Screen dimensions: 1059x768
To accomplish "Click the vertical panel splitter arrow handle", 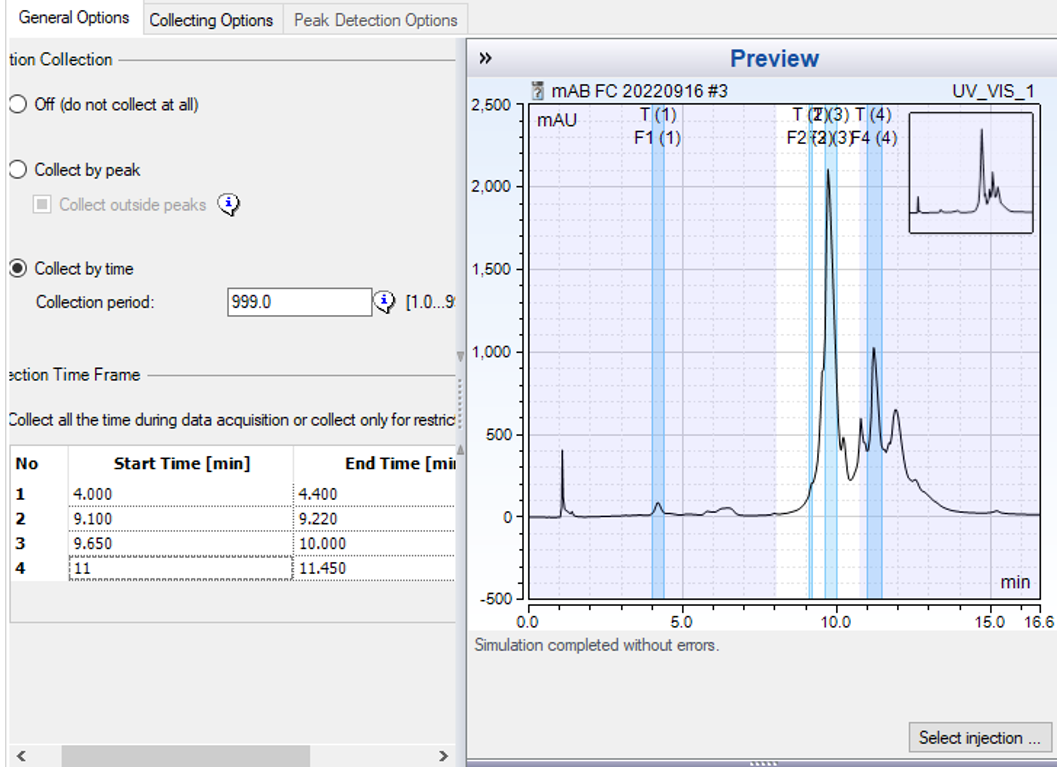I will [460, 356].
